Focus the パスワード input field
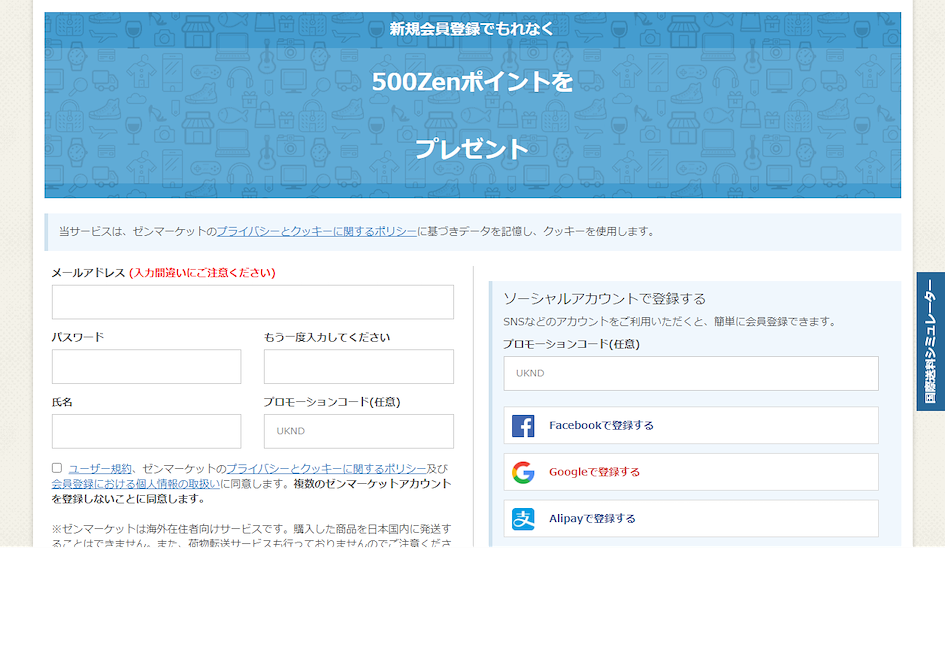Viewport: 945px width, 671px height. (146, 367)
